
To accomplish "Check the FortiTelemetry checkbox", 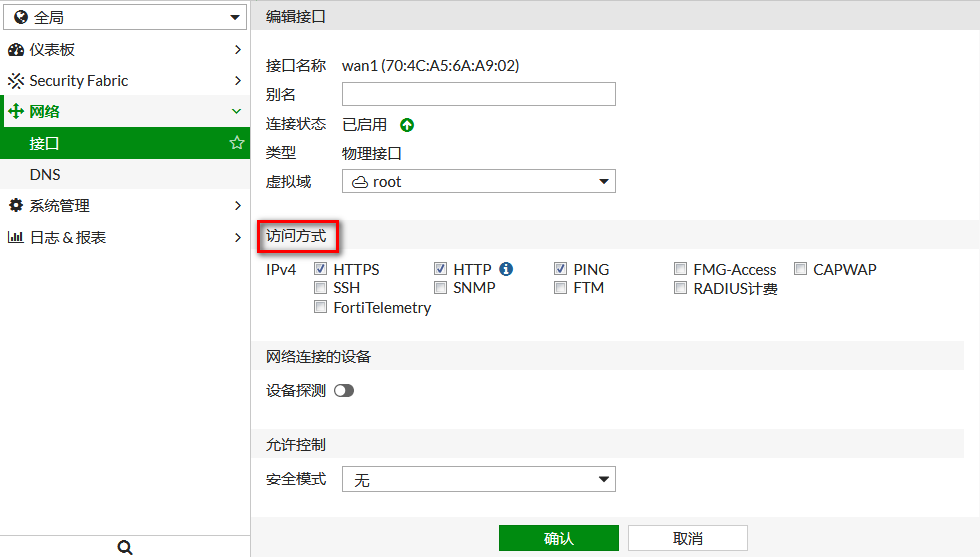I will pos(321,308).
